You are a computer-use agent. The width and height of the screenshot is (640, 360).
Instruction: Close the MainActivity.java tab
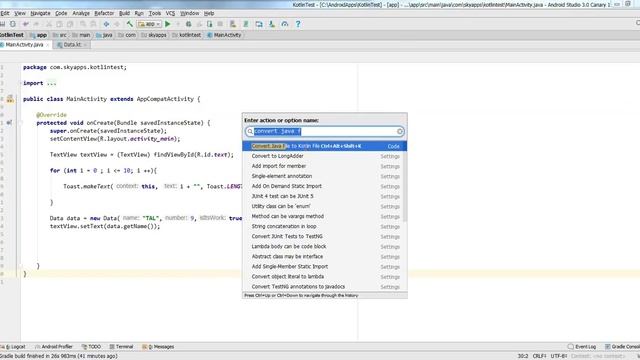point(47,45)
